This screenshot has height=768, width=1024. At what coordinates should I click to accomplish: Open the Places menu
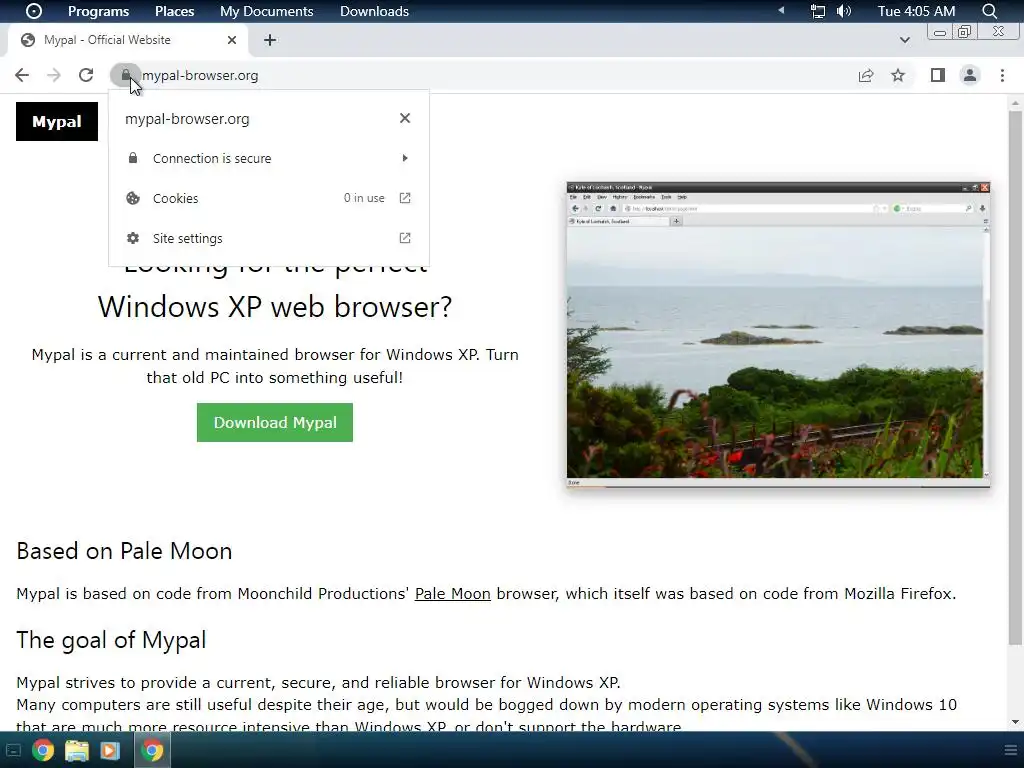pyautogui.click(x=174, y=11)
